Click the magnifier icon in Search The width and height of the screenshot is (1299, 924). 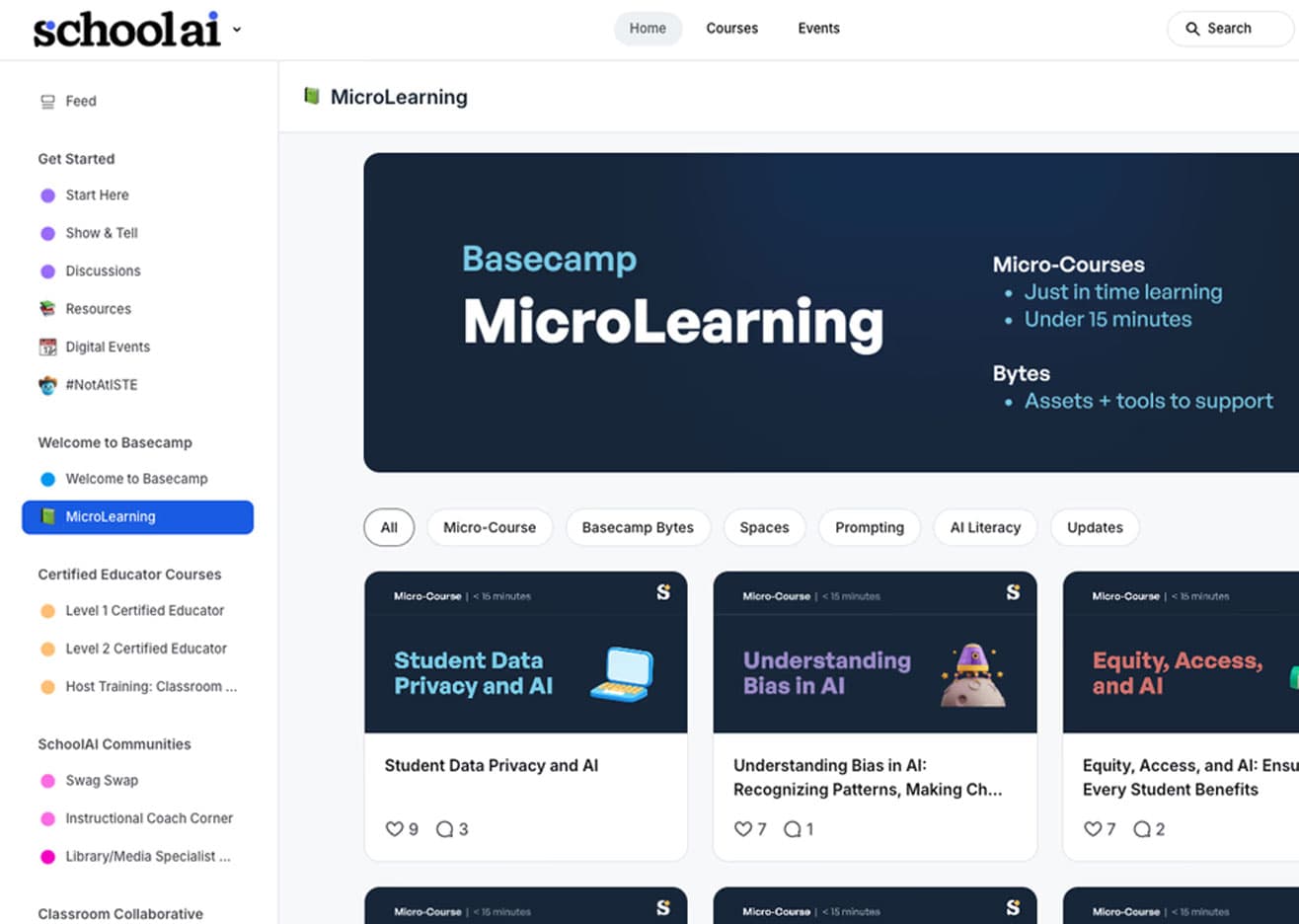[x=1192, y=29]
